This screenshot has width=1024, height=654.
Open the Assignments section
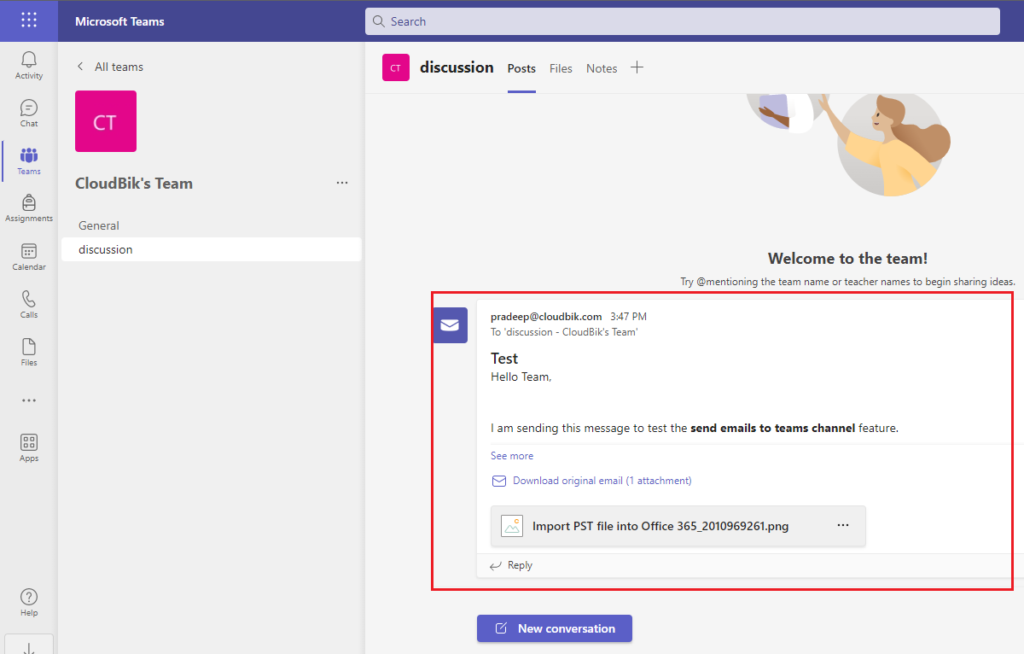(x=28, y=207)
